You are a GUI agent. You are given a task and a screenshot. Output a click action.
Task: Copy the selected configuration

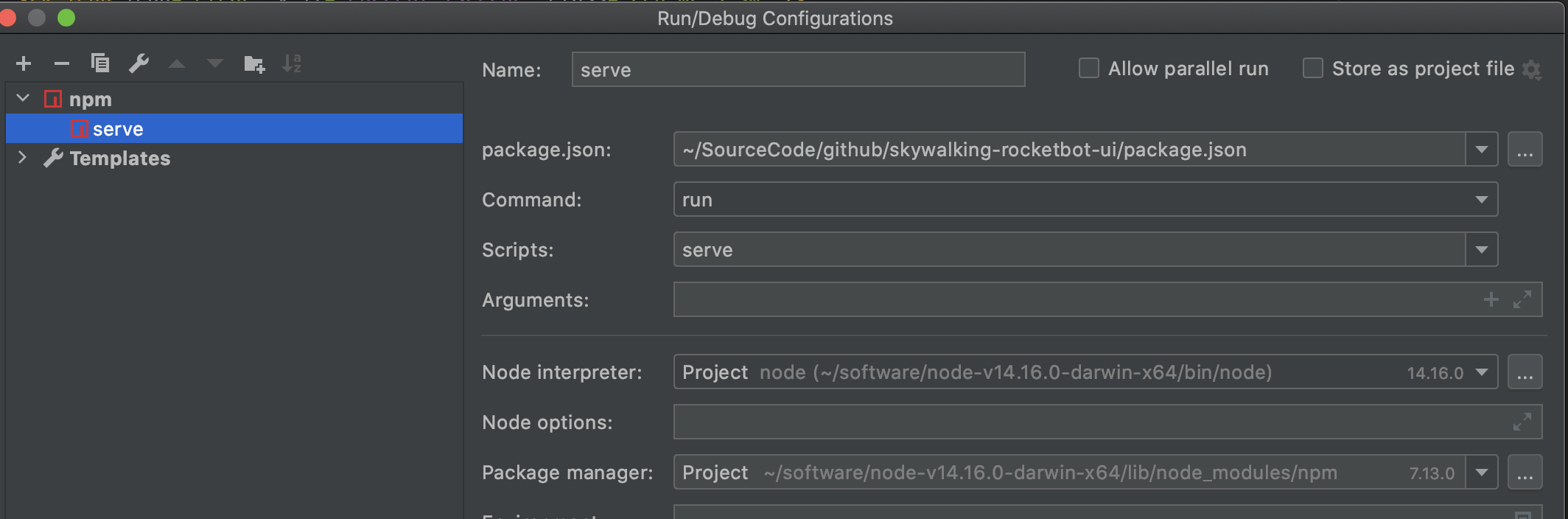click(100, 64)
